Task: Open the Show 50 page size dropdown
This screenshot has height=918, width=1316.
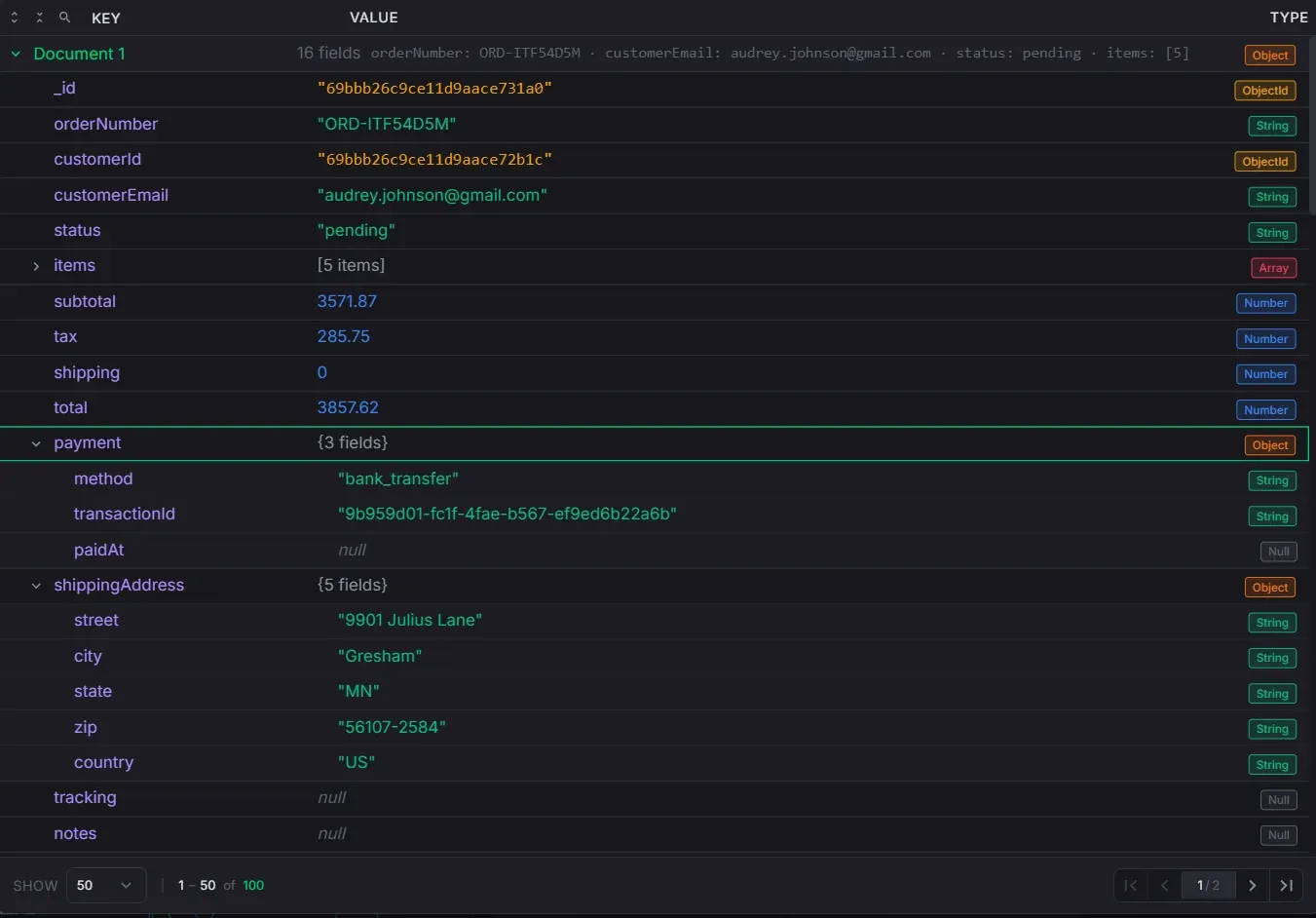Action: tap(105, 885)
